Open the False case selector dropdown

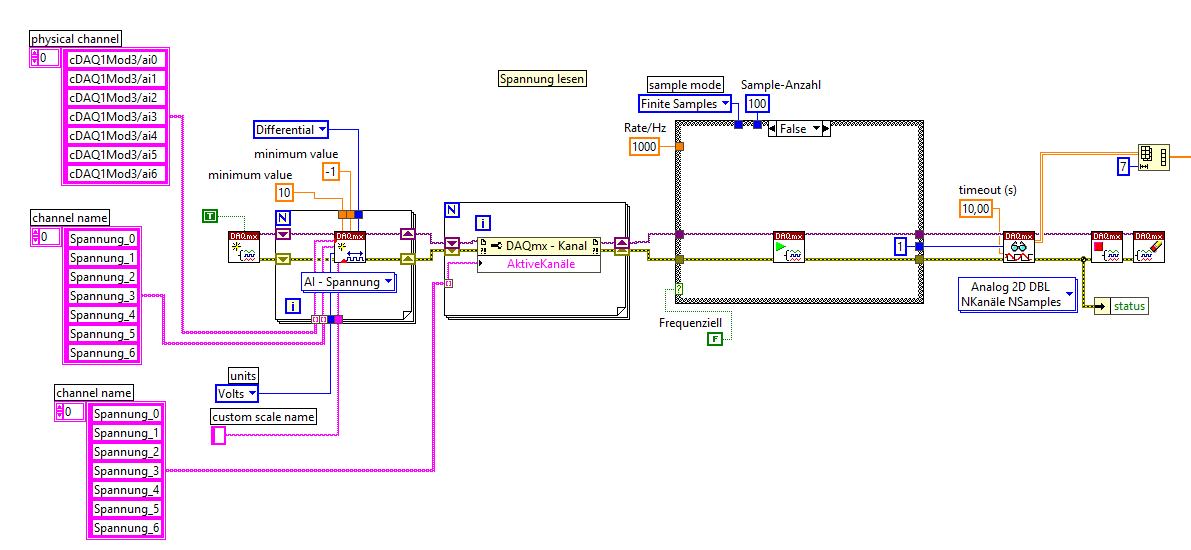tap(800, 129)
